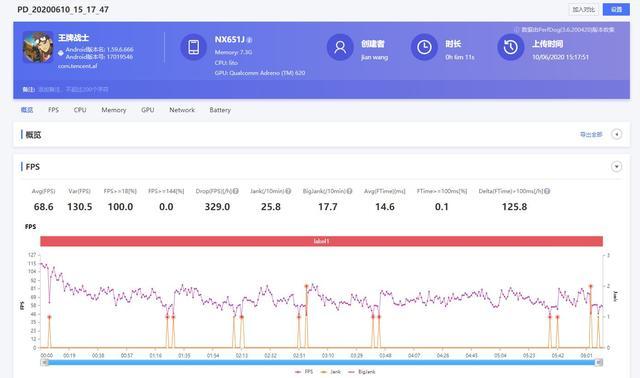Toggle the FPS series in chart legend

304,372
